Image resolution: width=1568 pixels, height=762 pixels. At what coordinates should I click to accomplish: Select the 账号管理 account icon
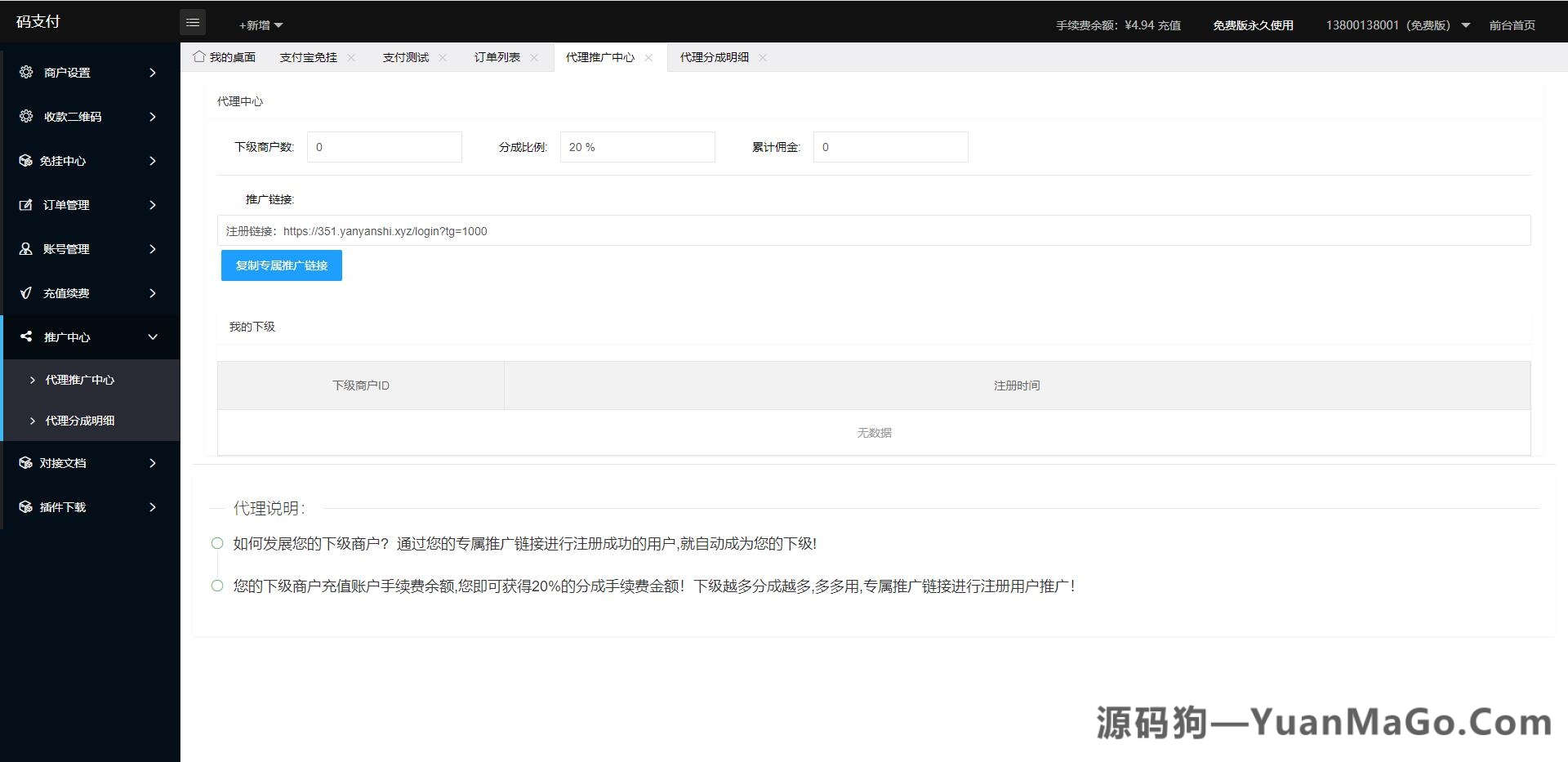pyautogui.click(x=24, y=249)
